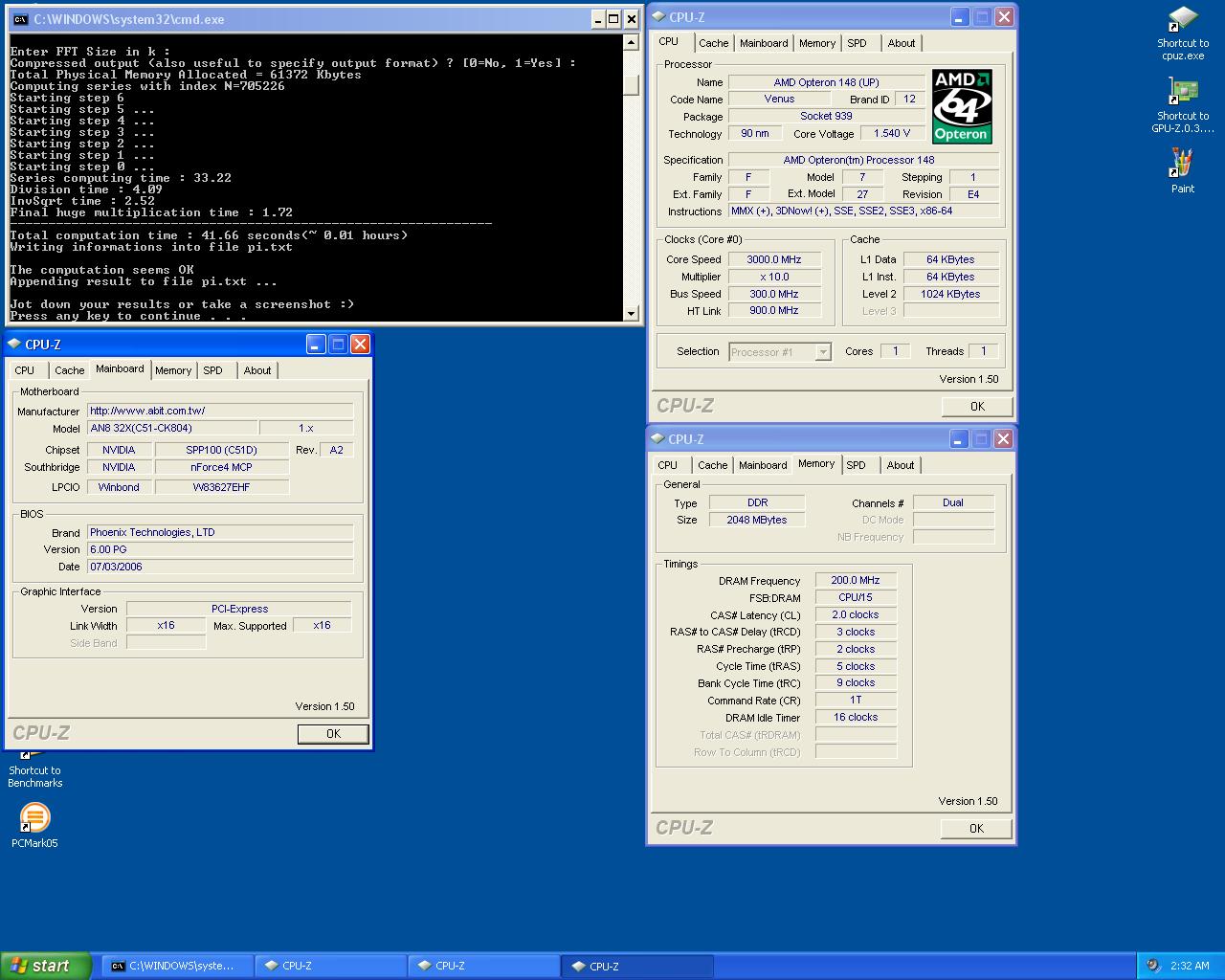Click the Core Speed value 3000.0 MHz

click(x=774, y=259)
